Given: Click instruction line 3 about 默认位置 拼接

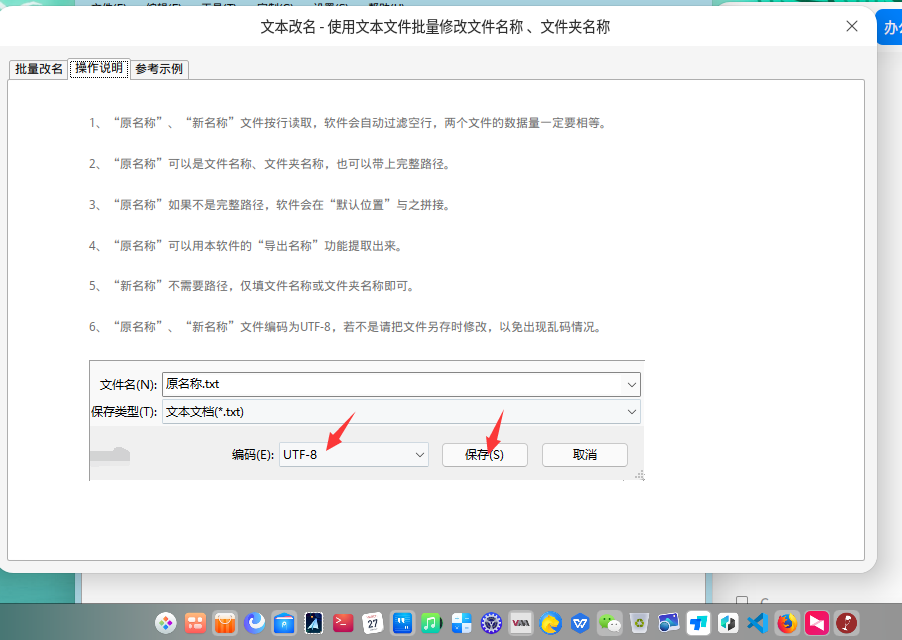Looking at the screenshot, I should [270, 205].
